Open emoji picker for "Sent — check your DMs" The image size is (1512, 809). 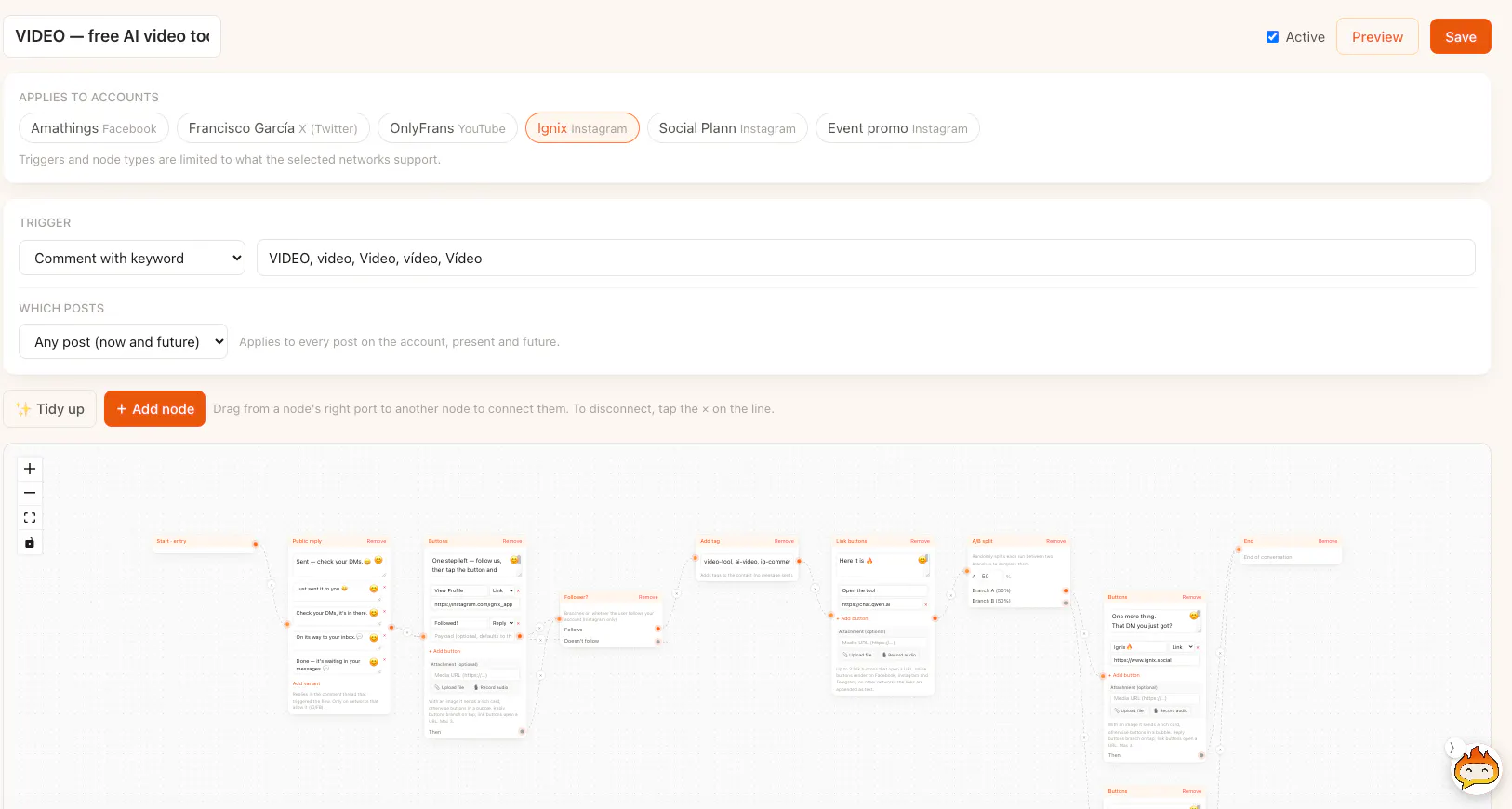378,560
